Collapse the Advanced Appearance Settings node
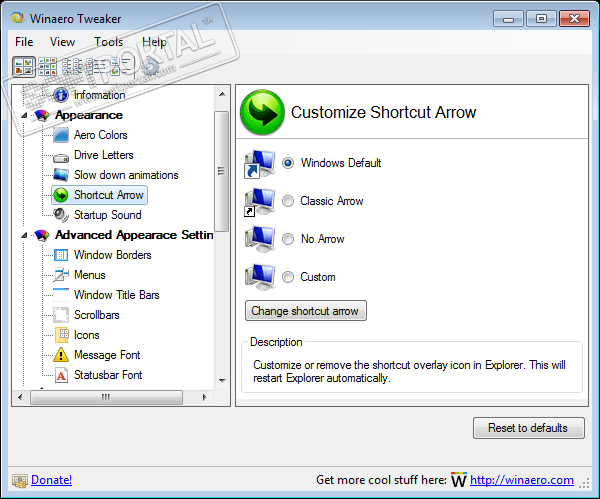This screenshot has height=499, width=600. click(24, 235)
